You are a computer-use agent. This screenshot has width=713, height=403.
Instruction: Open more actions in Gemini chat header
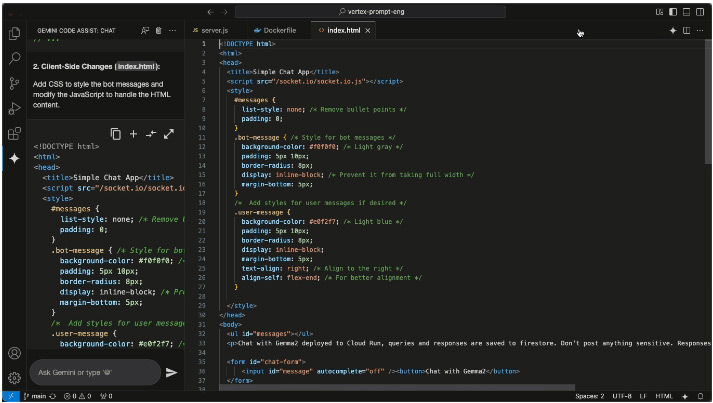(x=172, y=30)
